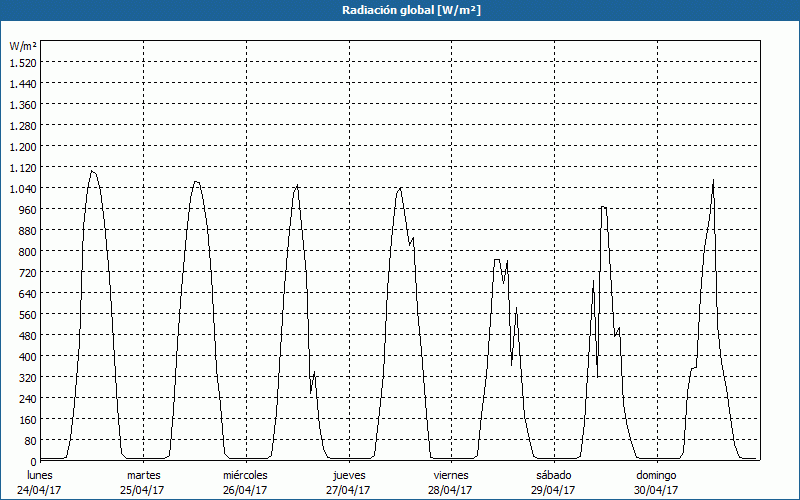Select the 'sábado' day label
This screenshot has height=500, width=800.
point(554,475)
